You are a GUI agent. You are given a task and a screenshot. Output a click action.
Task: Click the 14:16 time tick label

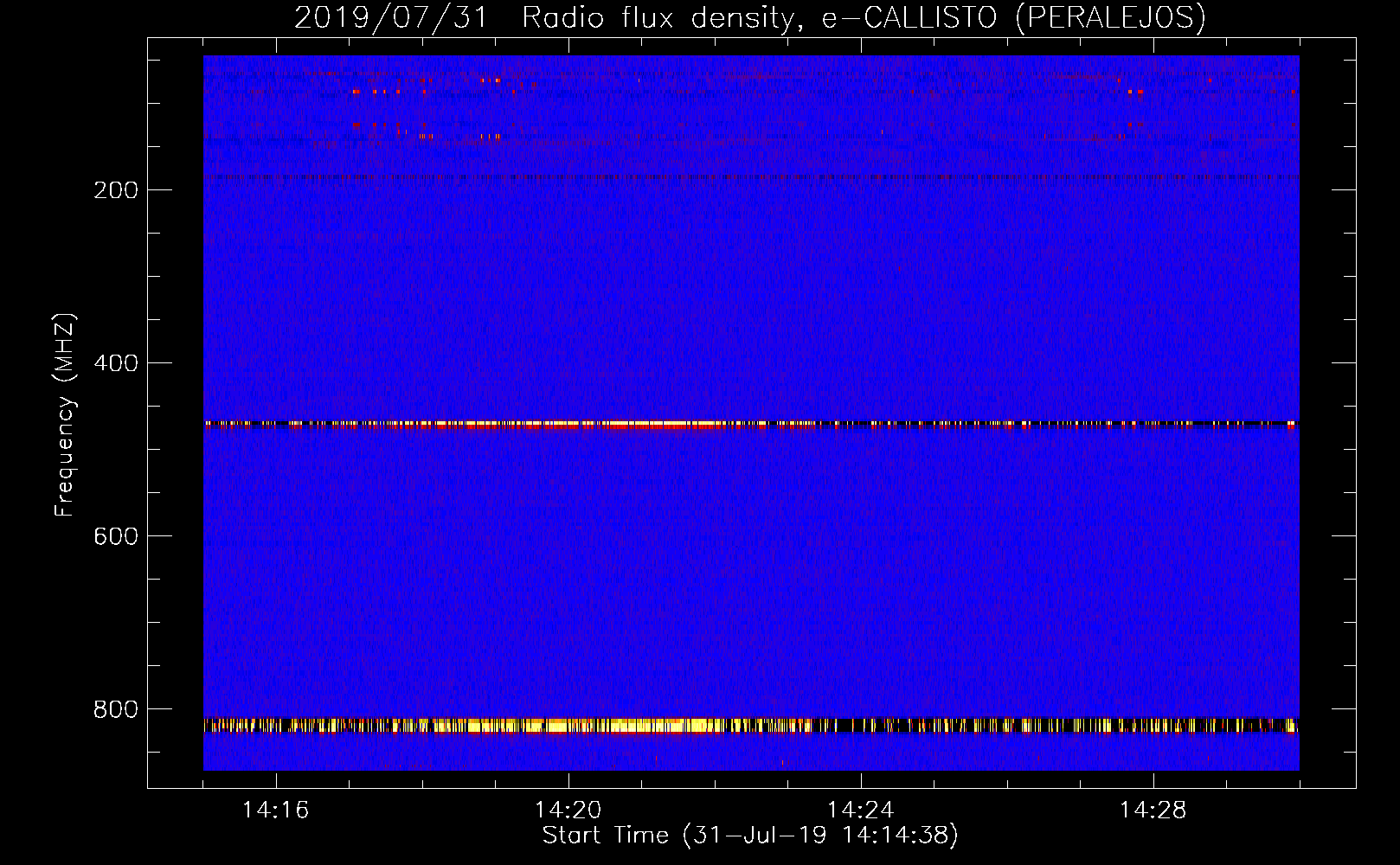pos(275,811)
